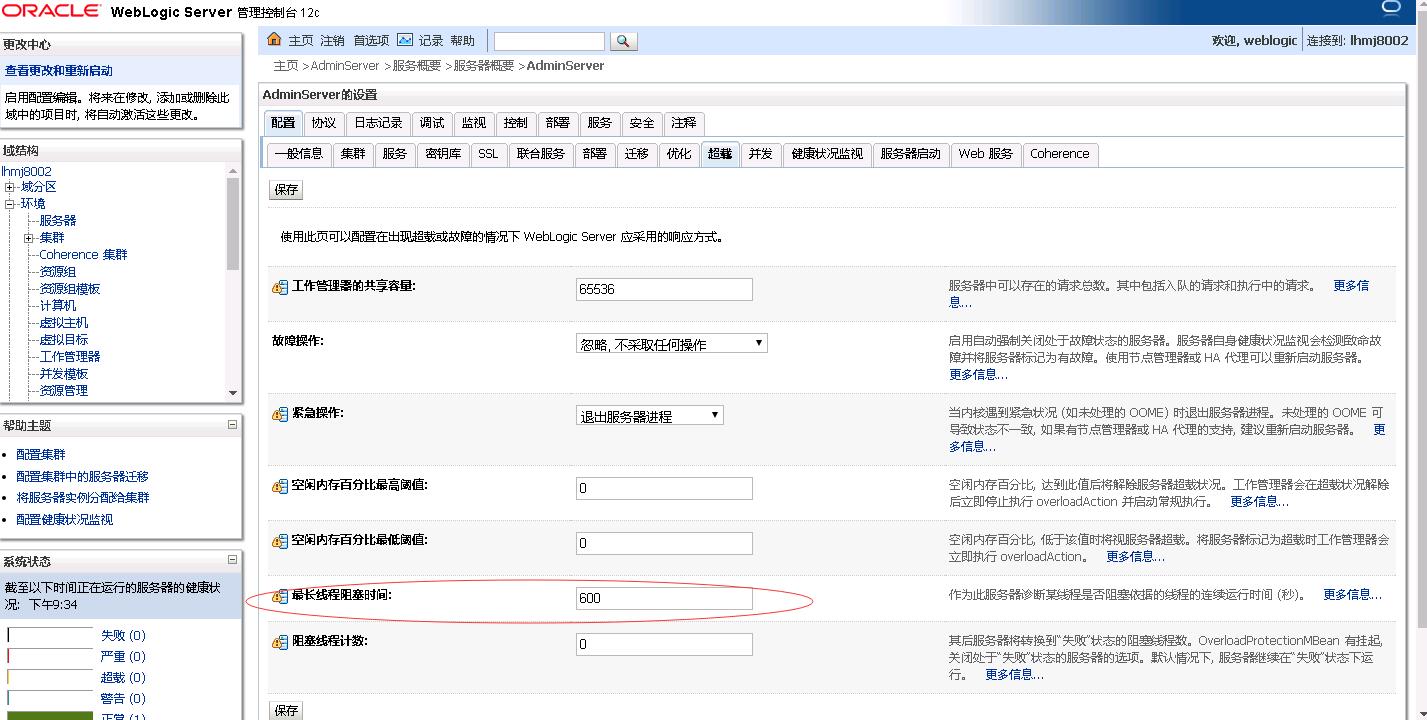Click the 阻塞线程计数 input field
Viewport: 1427px width, 720px height.
pos(664,644)
